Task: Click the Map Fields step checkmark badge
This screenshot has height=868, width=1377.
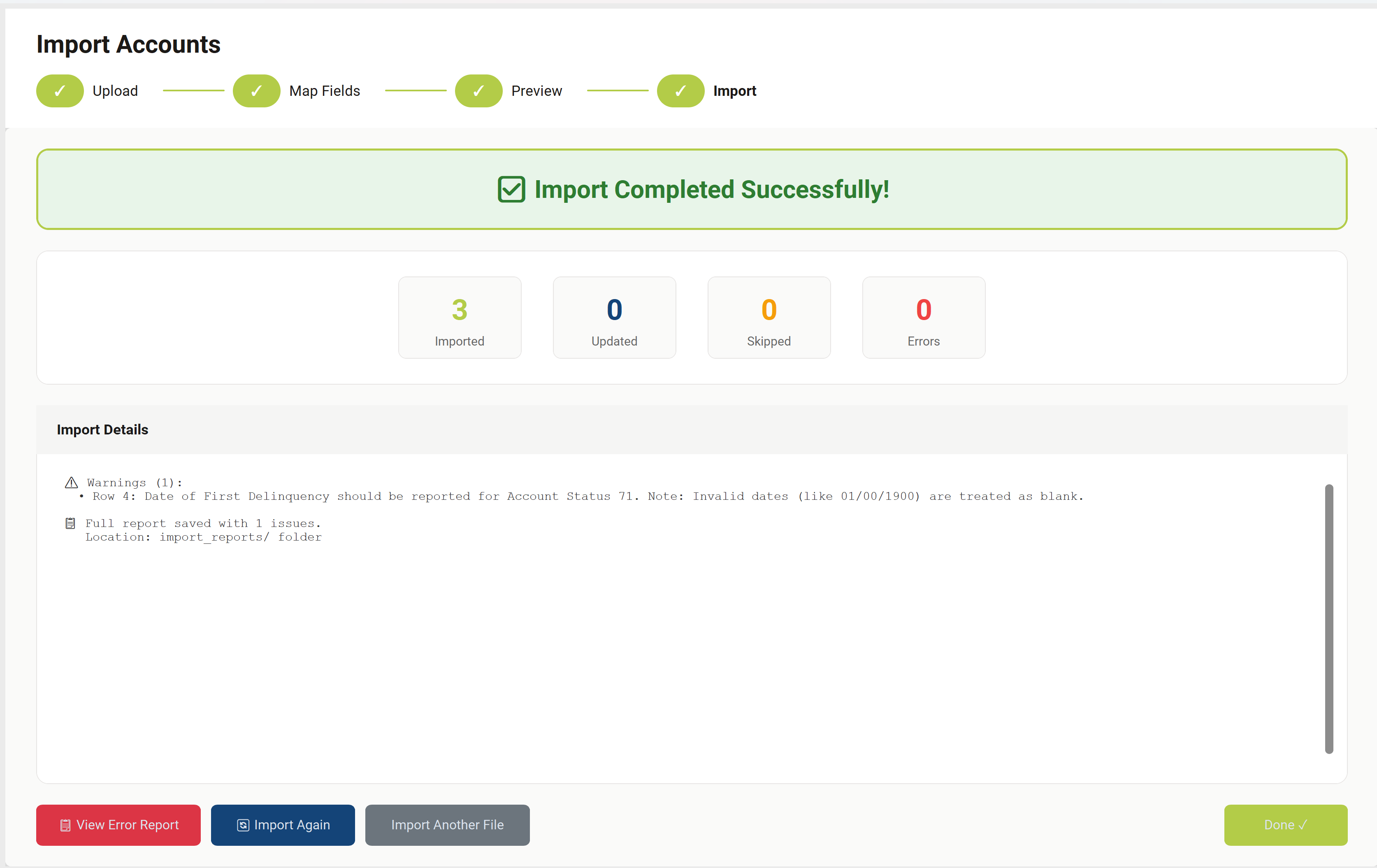Action: click(256, 91)
